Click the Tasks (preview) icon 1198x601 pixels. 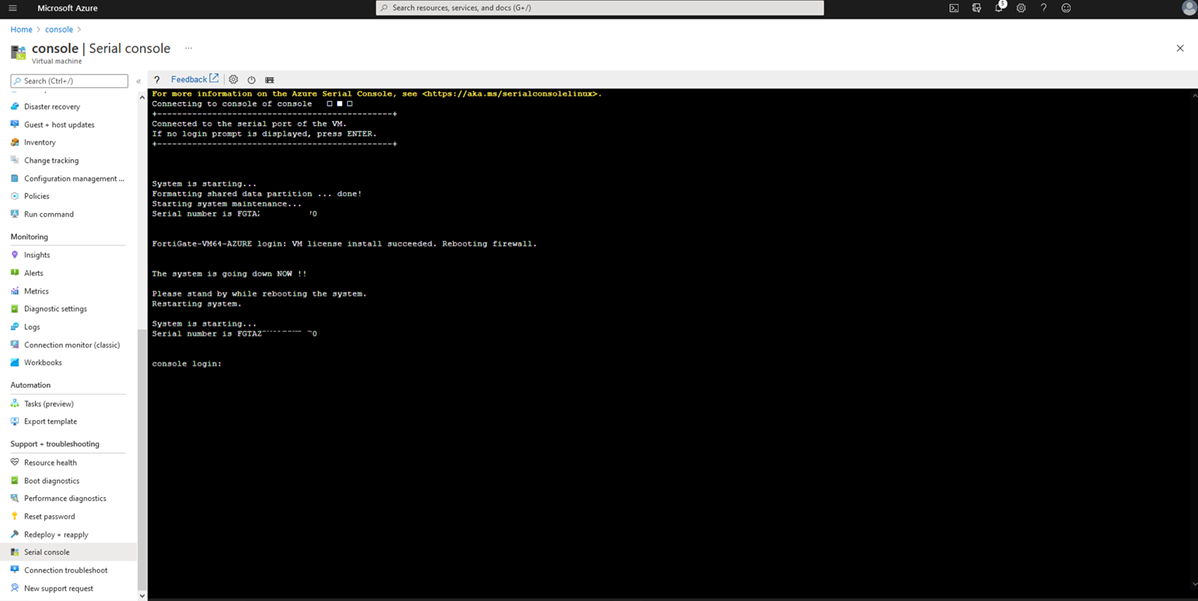click(x=15, y=403)
